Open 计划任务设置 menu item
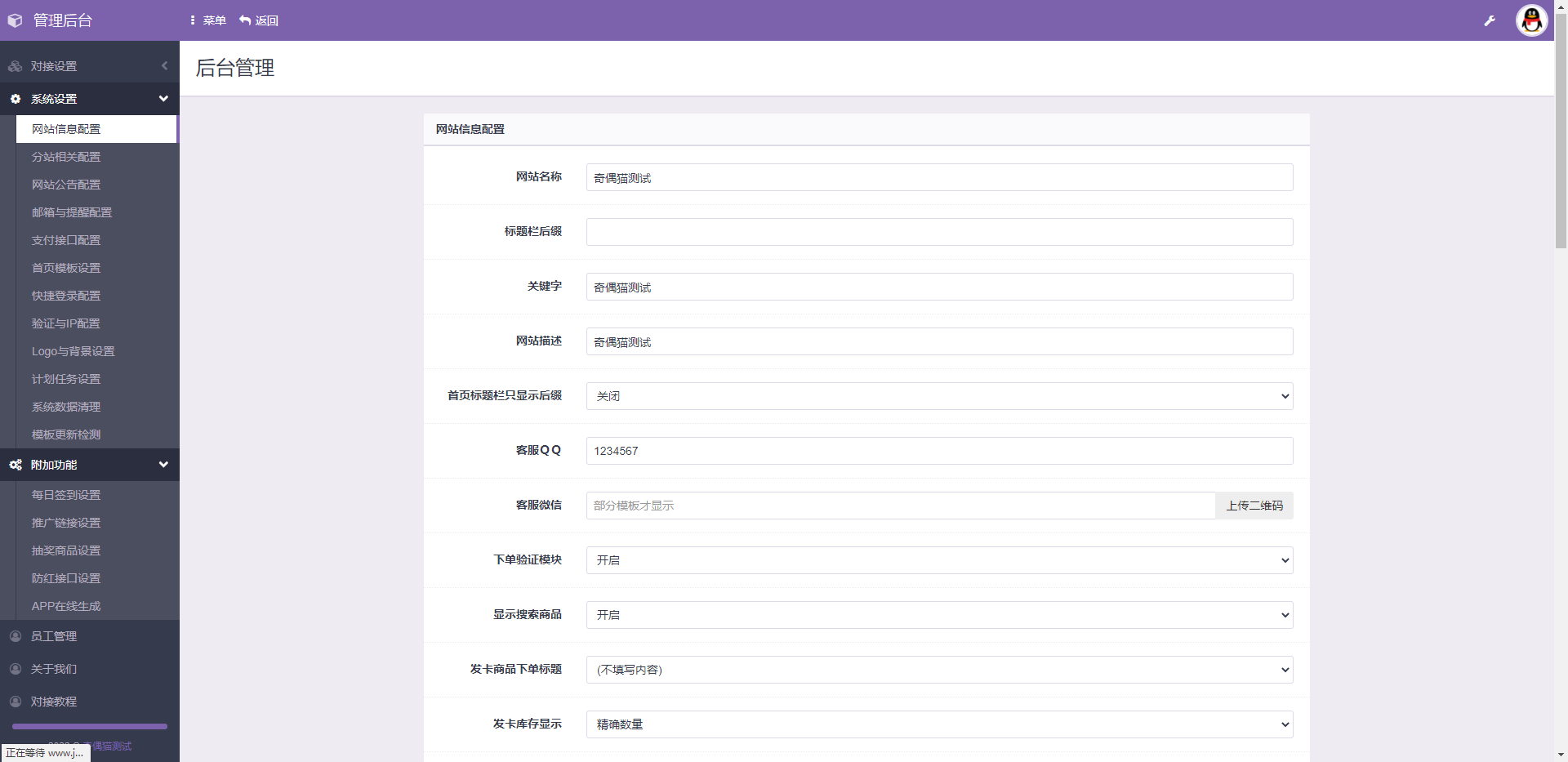The width and height of the screenshot is (1568, 762). pos(96,379)
